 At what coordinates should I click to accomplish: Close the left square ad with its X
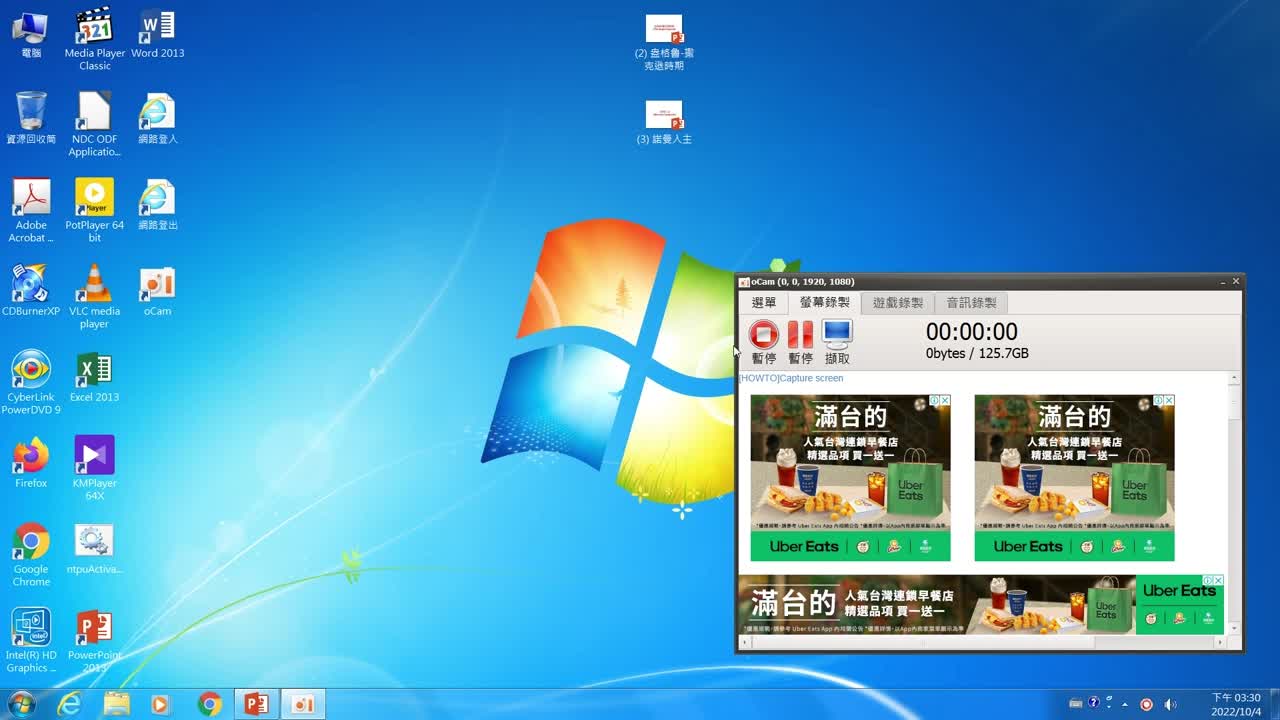coord(945,400)
